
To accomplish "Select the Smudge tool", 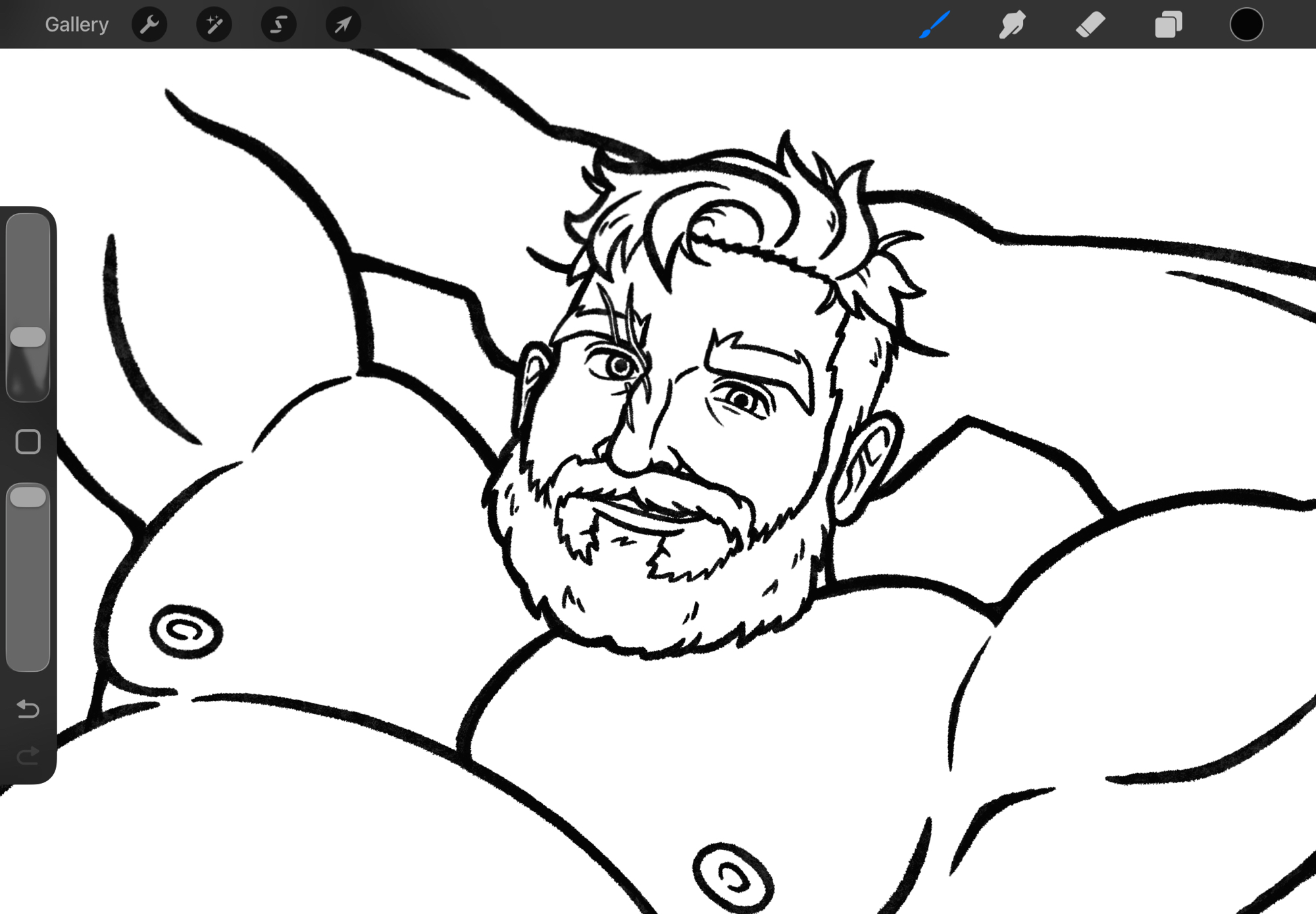I will [x=1012, y=25].
